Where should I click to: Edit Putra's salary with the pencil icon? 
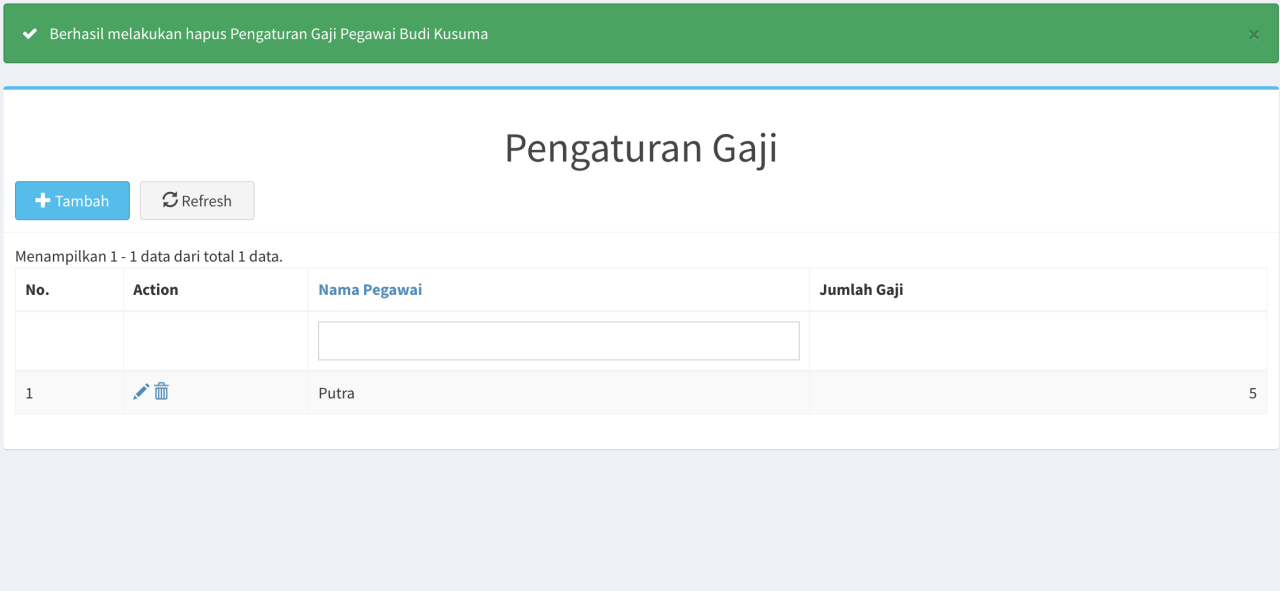point(141,392)
